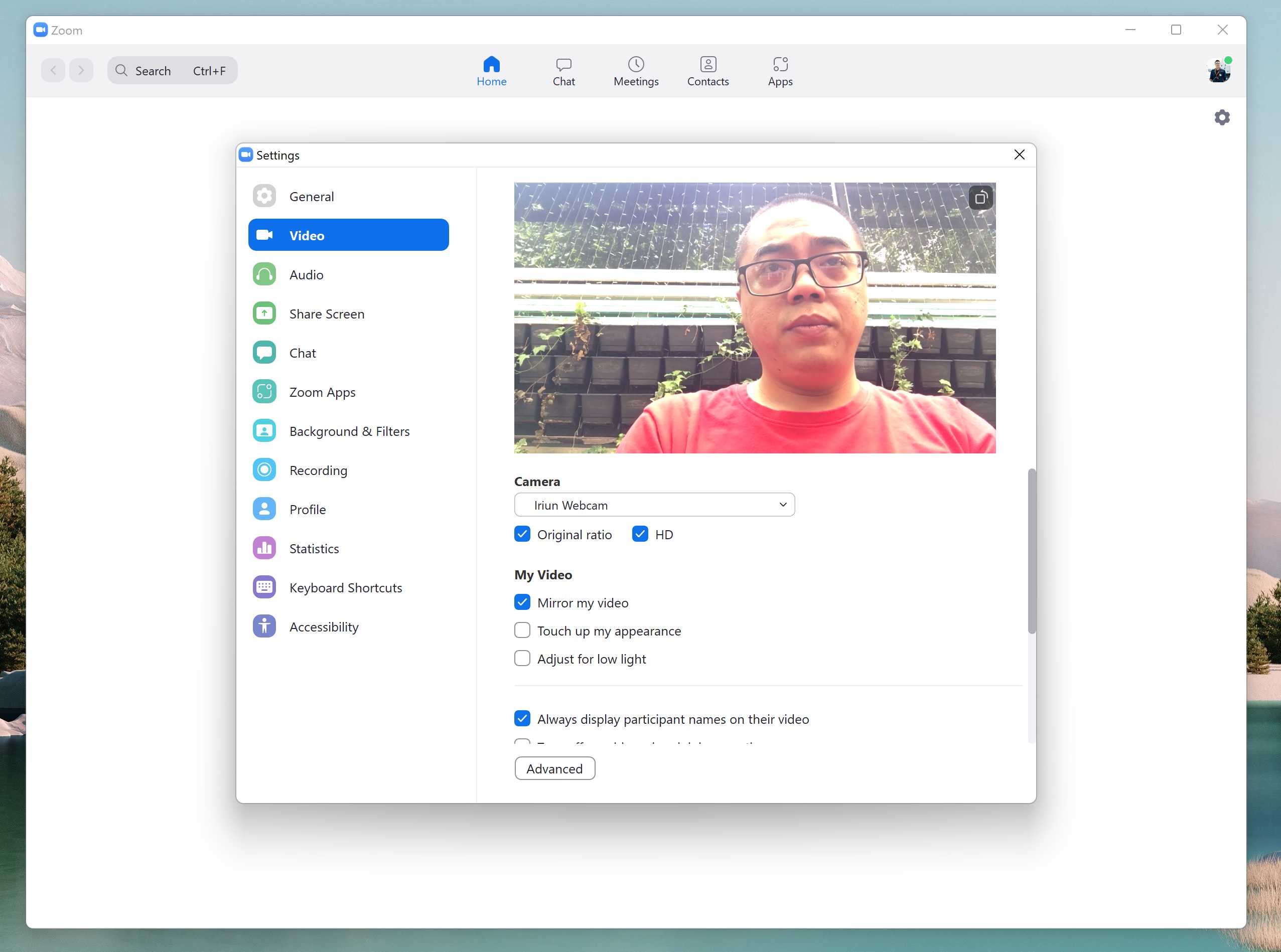Disable Mirror my video
Screen dimensions: 1281x952
click(x=522, y=602)
